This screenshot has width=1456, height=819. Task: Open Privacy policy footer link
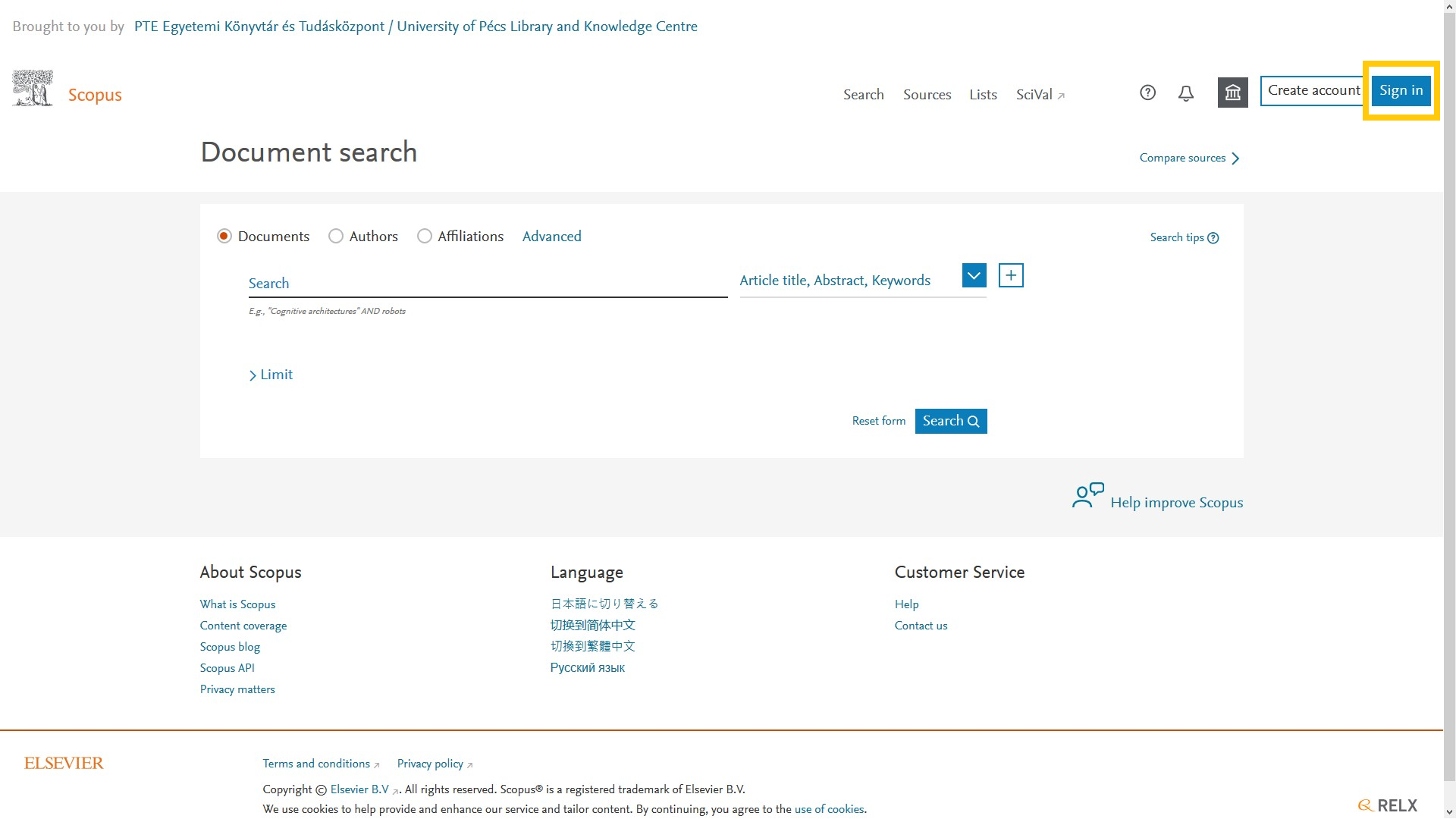click(x=435, y=764)
